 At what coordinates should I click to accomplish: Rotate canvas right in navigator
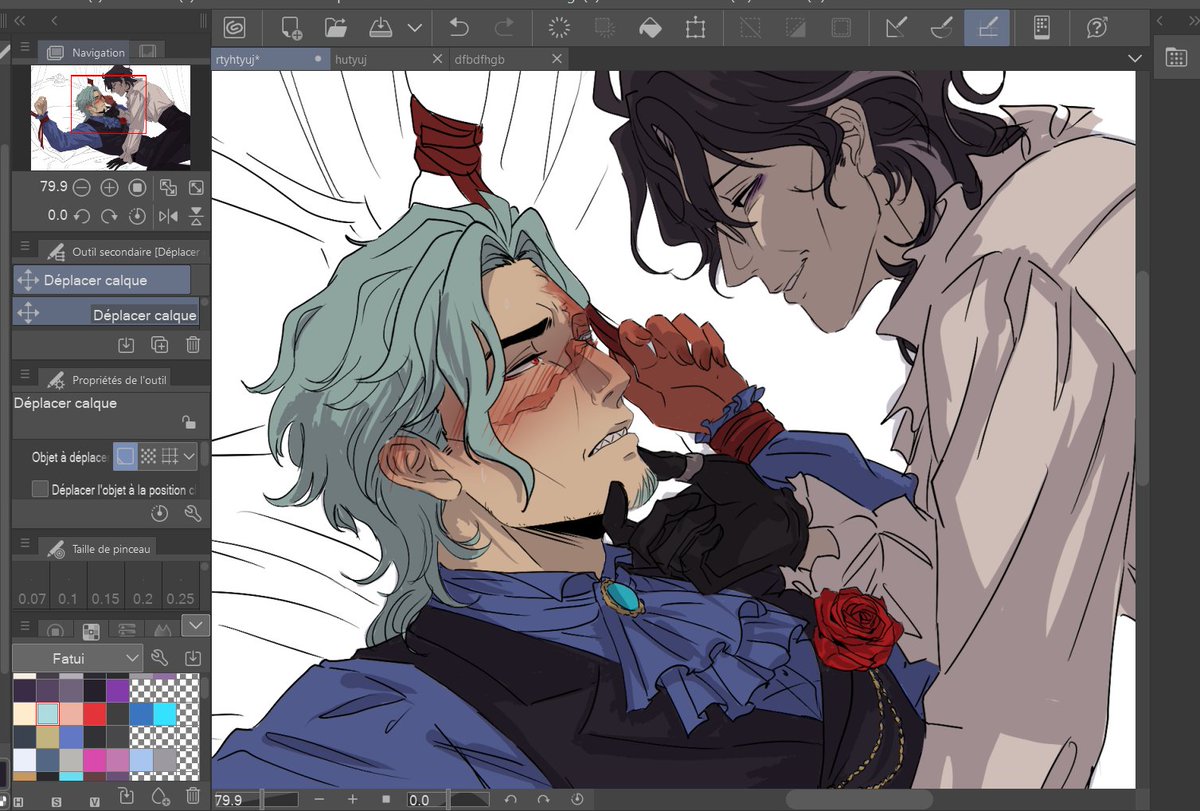[x=110, y=215]
